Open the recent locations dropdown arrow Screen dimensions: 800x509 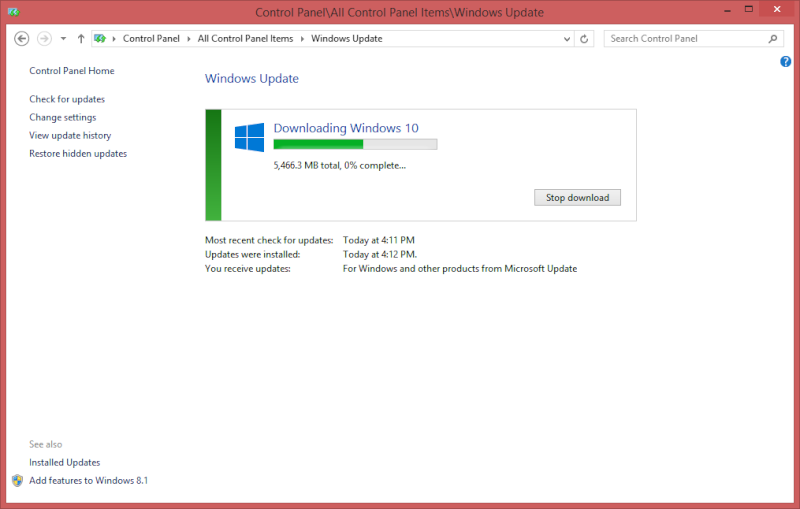coord(63,39)
